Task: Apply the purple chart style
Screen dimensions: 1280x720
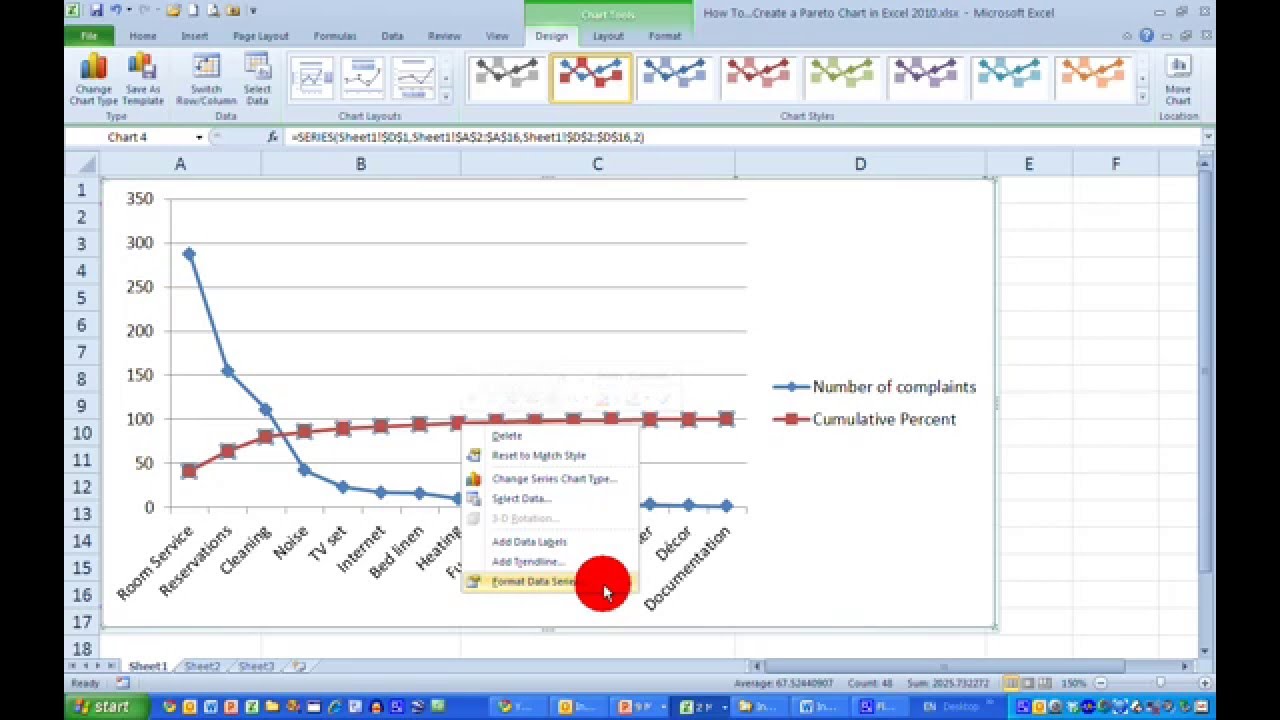Action: click(926, 78)
